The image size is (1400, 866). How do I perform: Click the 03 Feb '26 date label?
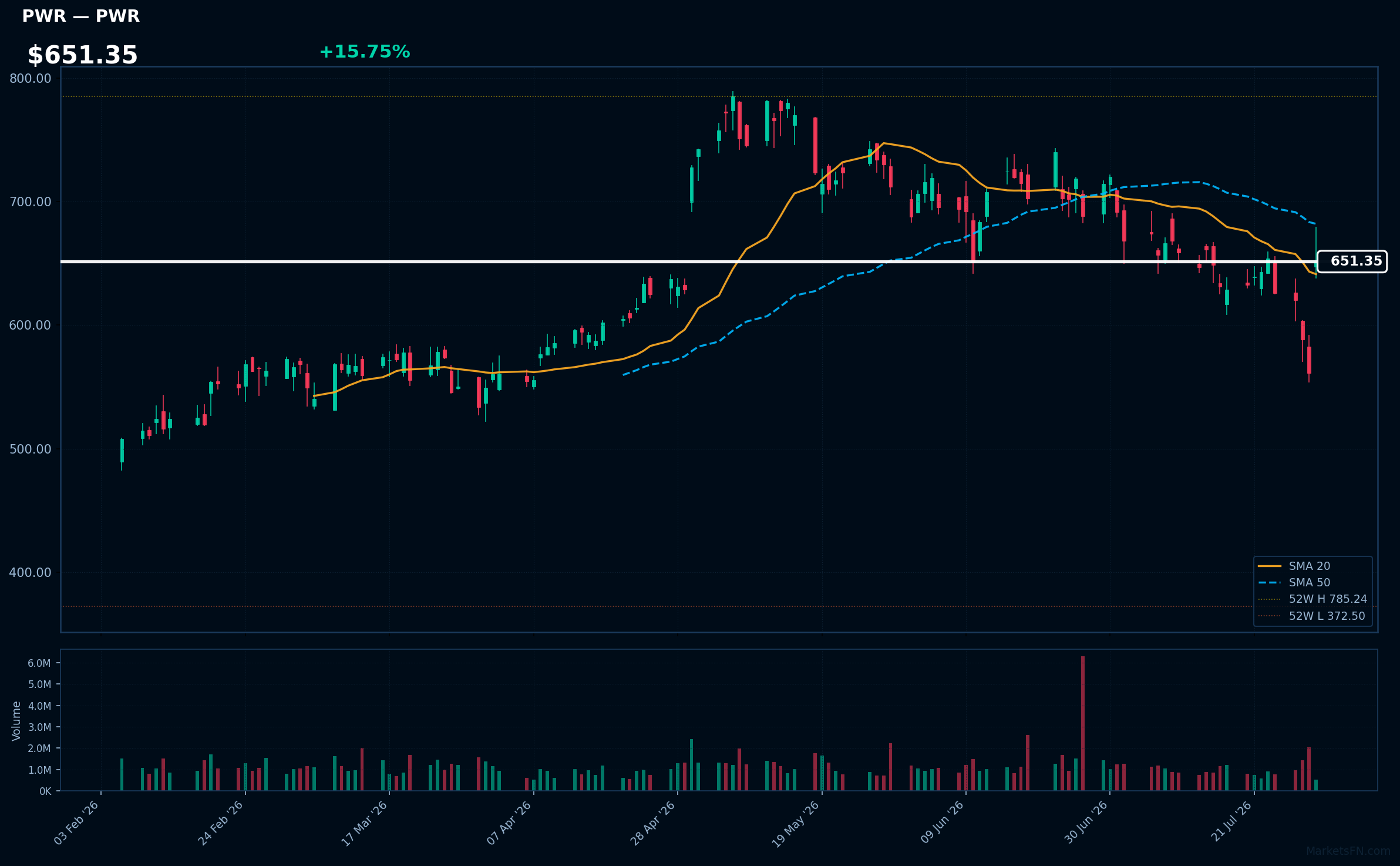click(76, 823)
